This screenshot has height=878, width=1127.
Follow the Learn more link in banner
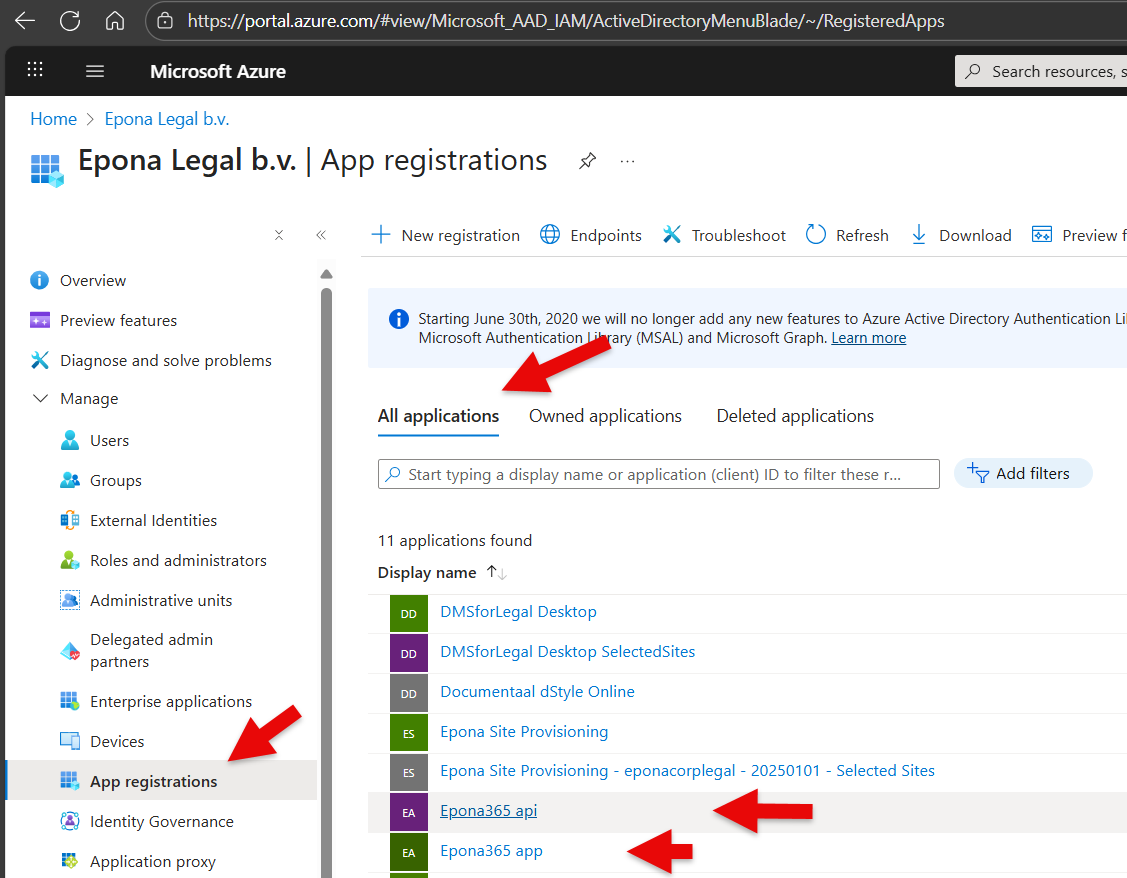pos(868,338)
